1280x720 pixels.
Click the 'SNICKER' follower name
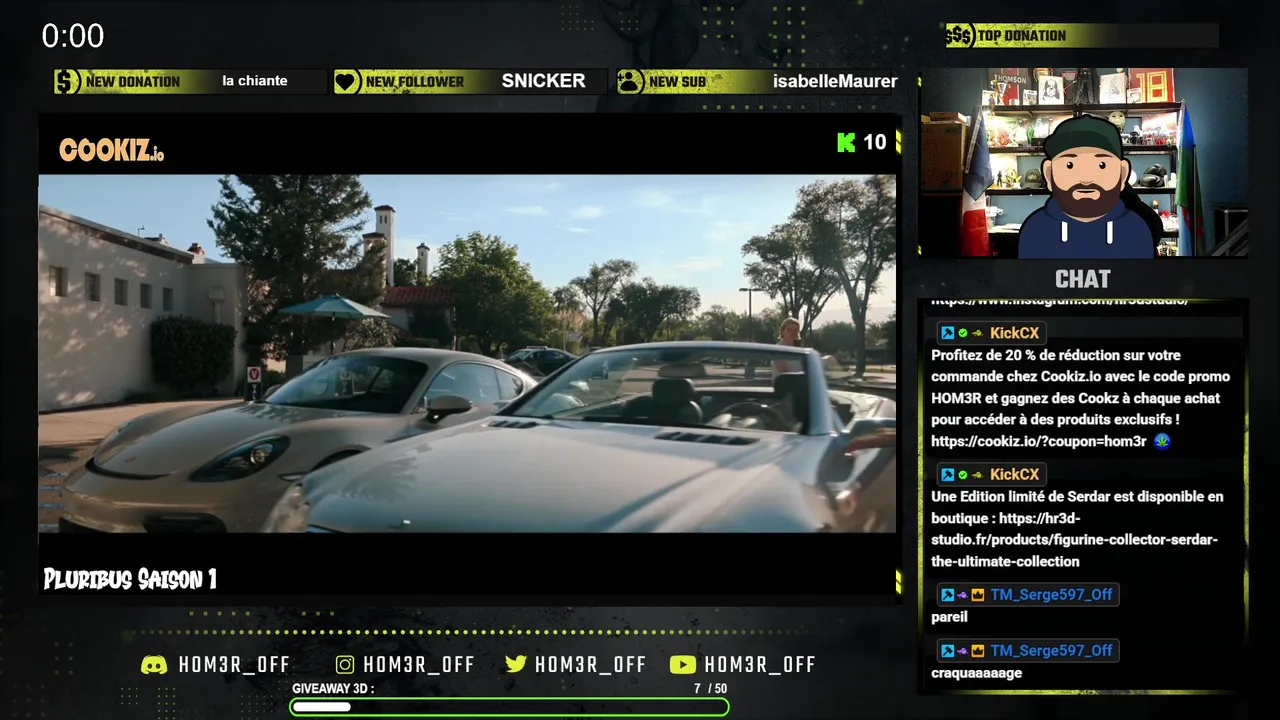(x=543, y=81)
